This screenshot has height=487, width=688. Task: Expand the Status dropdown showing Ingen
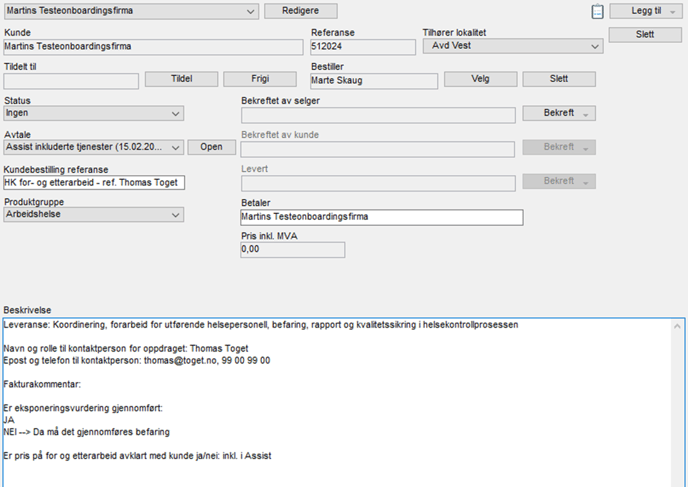[x=175, y=114]
